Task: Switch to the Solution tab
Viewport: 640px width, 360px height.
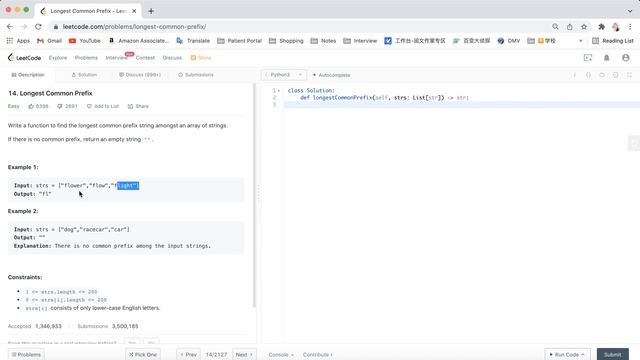Action: point(84,75)
